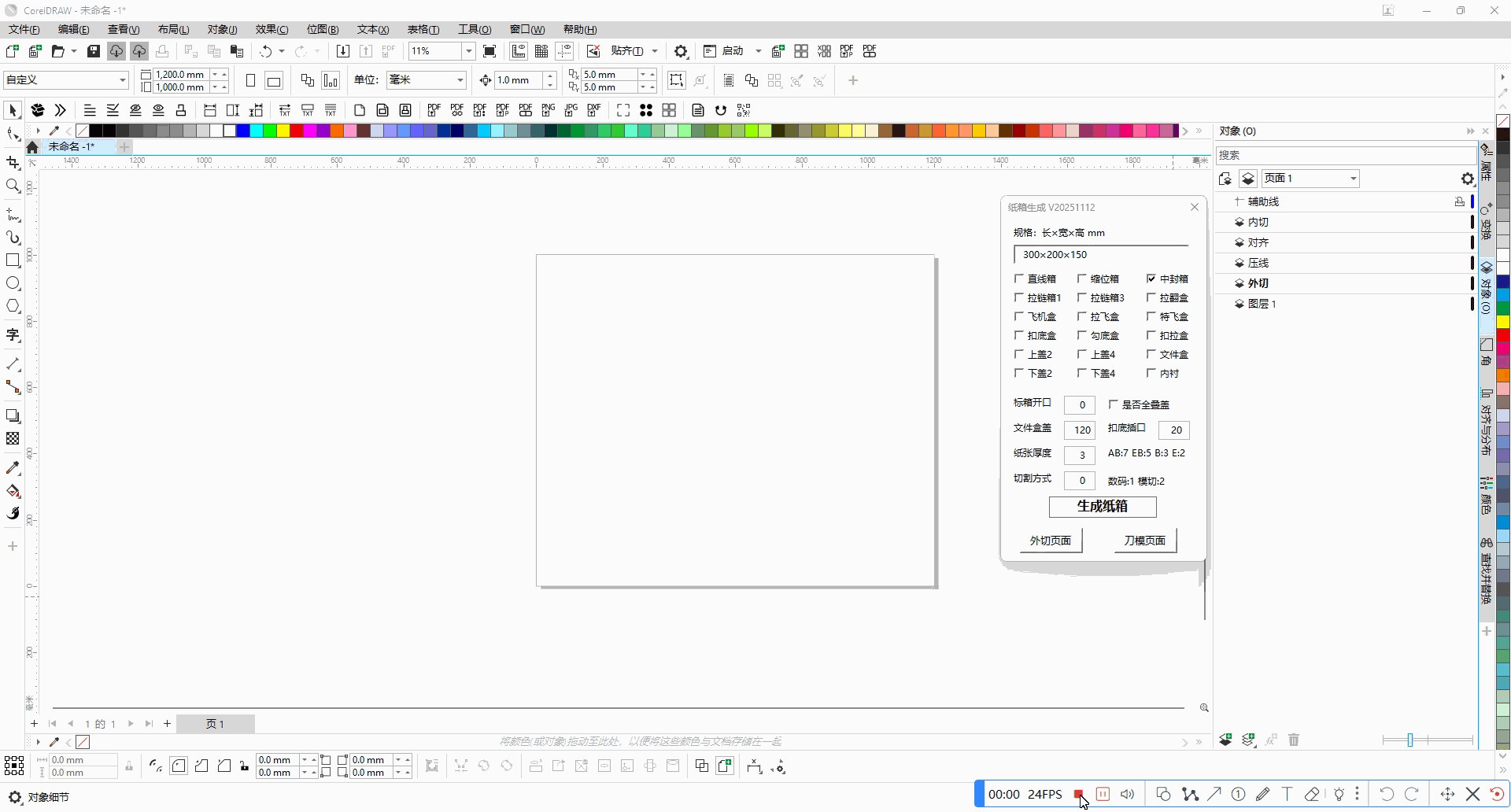Click the 刀模页面 button
Image resolution: width=1511 pixels, height=812 pixels.
click(1144, 541)
